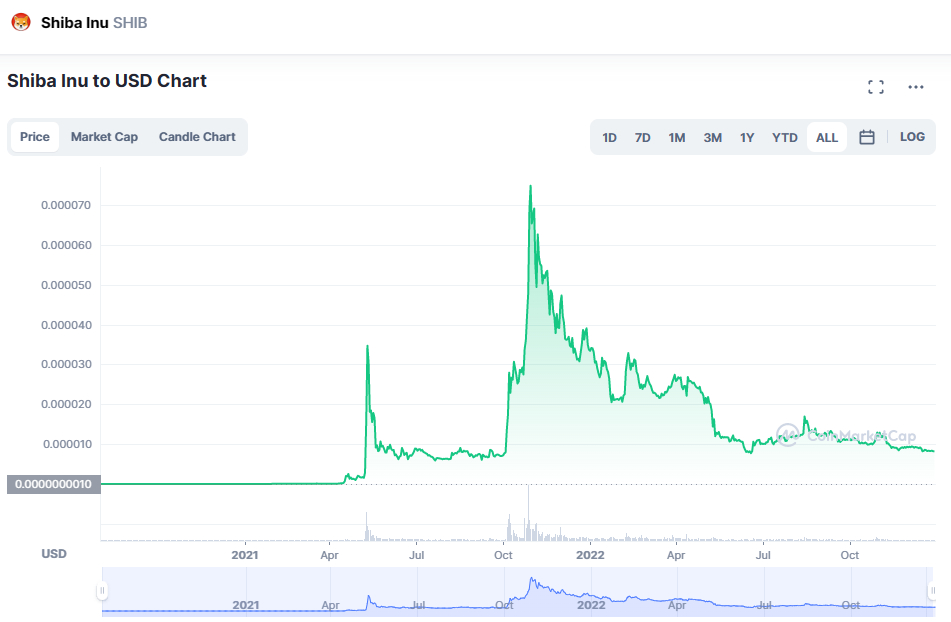Toggle LOG scale on the chart
951x622 pixels.
click(x=912, y=137)
